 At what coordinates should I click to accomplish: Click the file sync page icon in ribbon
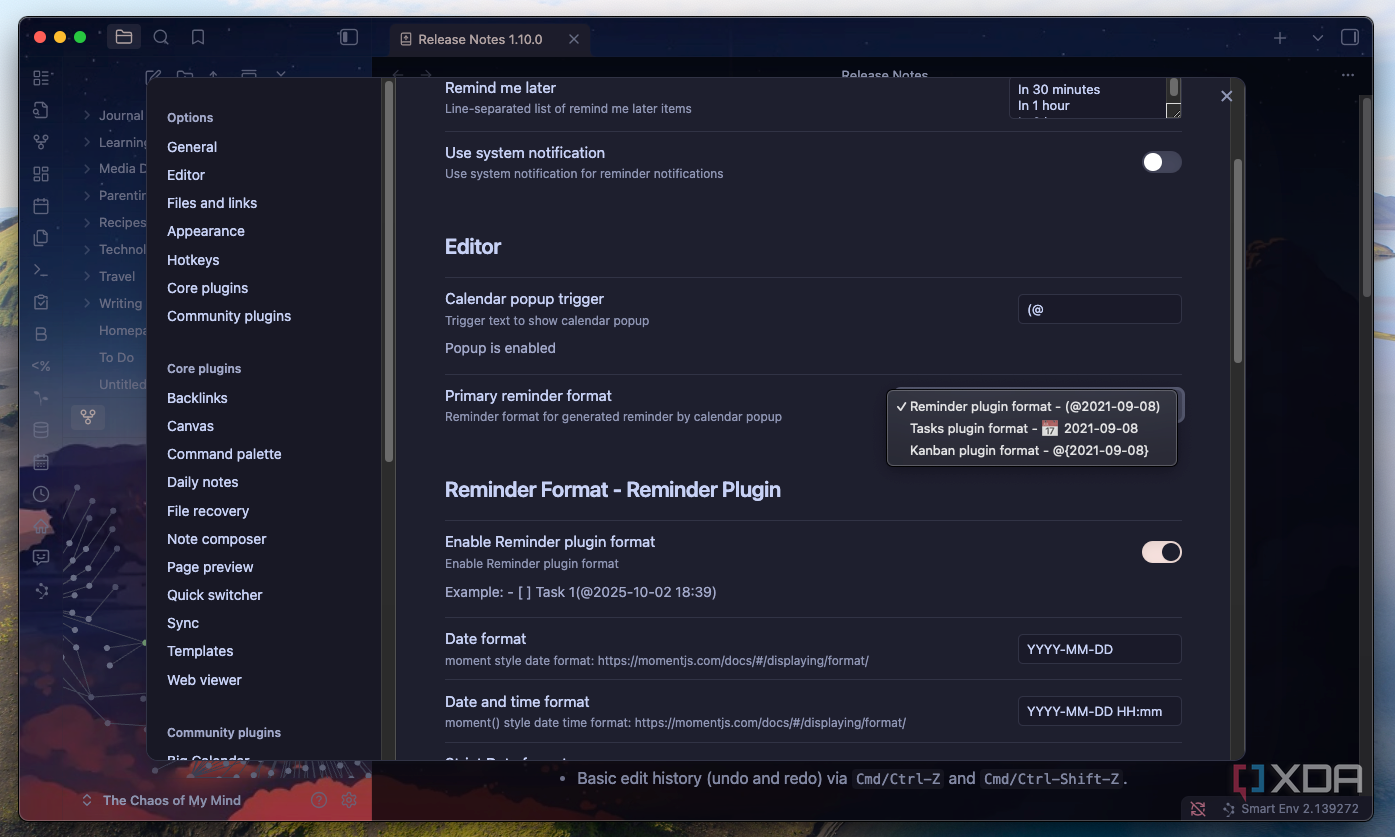click(x=41, y=110)
